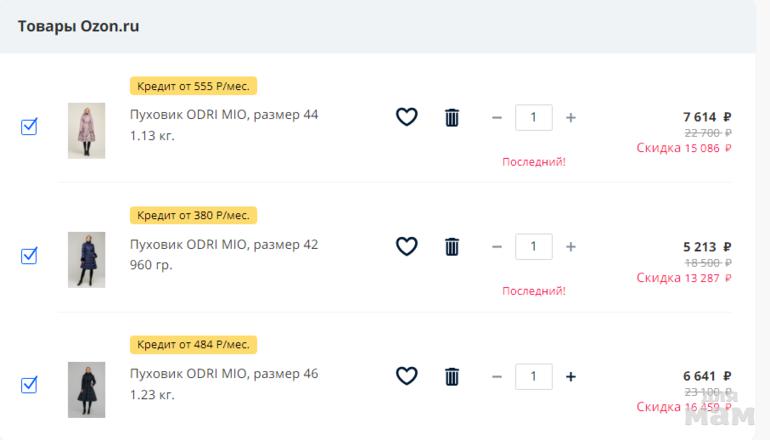This screenshot has height=440, width=770.
Task: Trash the size 46 ODRI MIO jacket
Action: click(452, 376)
